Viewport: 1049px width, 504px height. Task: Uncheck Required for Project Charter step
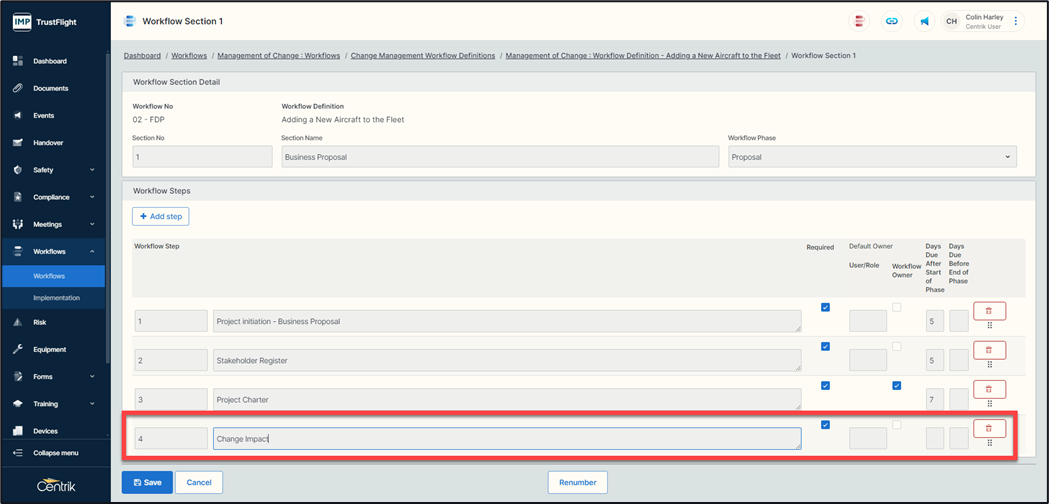pos(825,385)
